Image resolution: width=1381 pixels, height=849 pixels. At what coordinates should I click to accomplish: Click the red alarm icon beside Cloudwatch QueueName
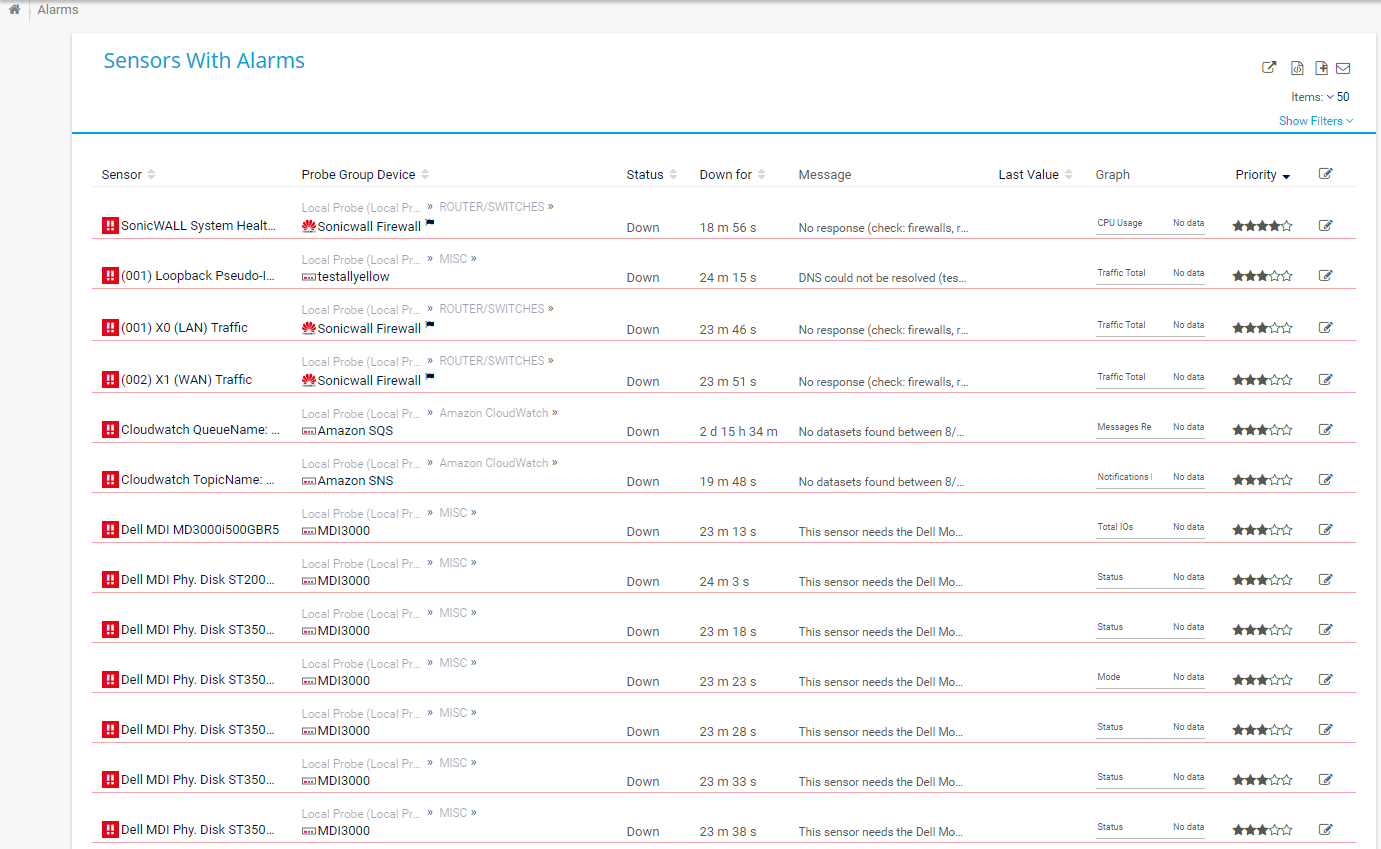pyautogui.click(x=110, y=430)
